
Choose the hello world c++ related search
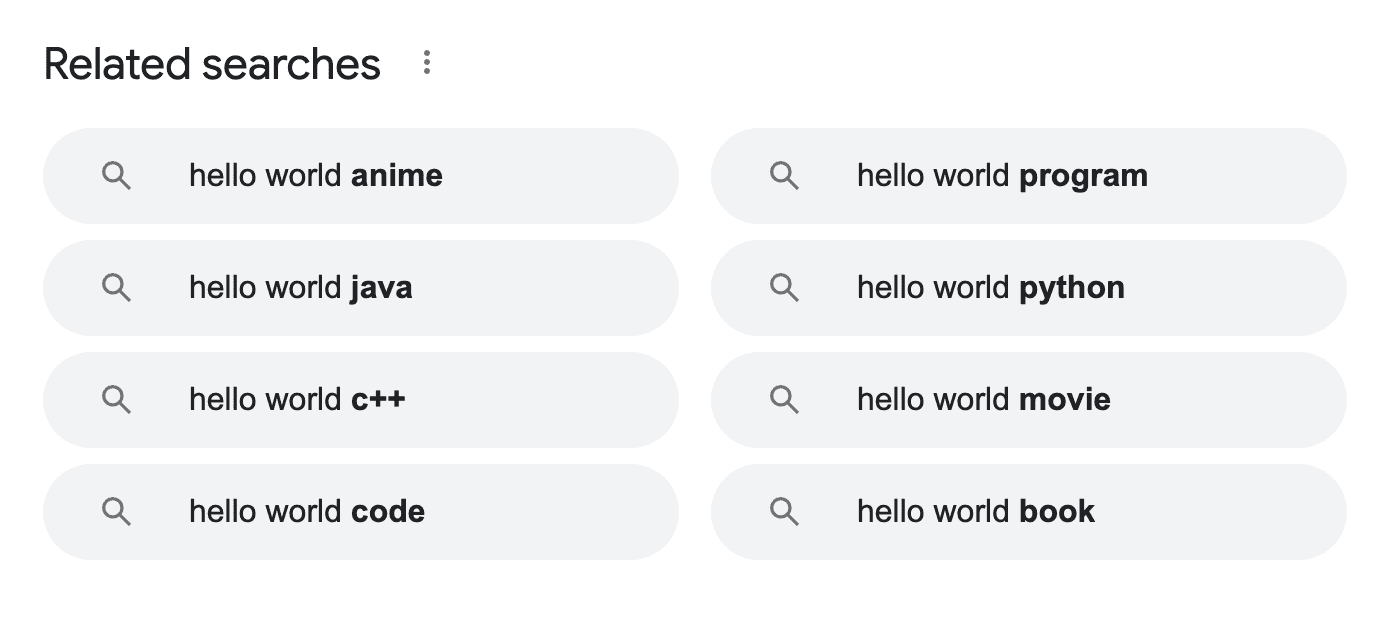tap(361, 400)
